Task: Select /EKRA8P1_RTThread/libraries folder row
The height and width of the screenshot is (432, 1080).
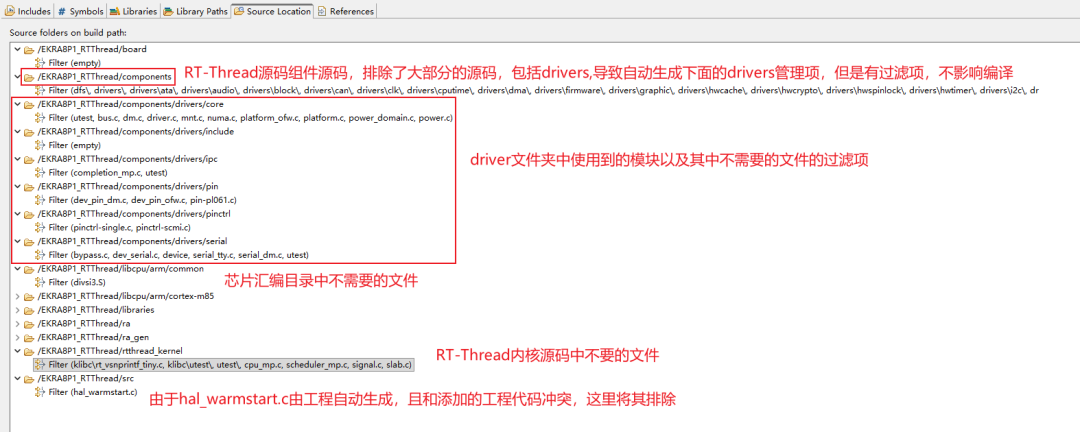Action: click(x=96, y=309)
